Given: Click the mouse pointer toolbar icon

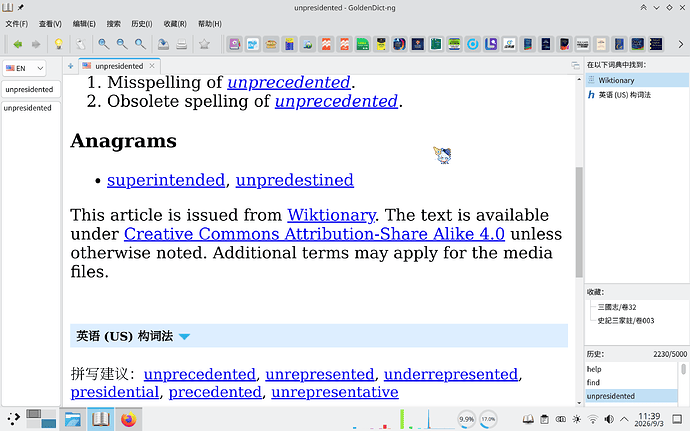Looking at the screenshot, I should tap(81, 44).
